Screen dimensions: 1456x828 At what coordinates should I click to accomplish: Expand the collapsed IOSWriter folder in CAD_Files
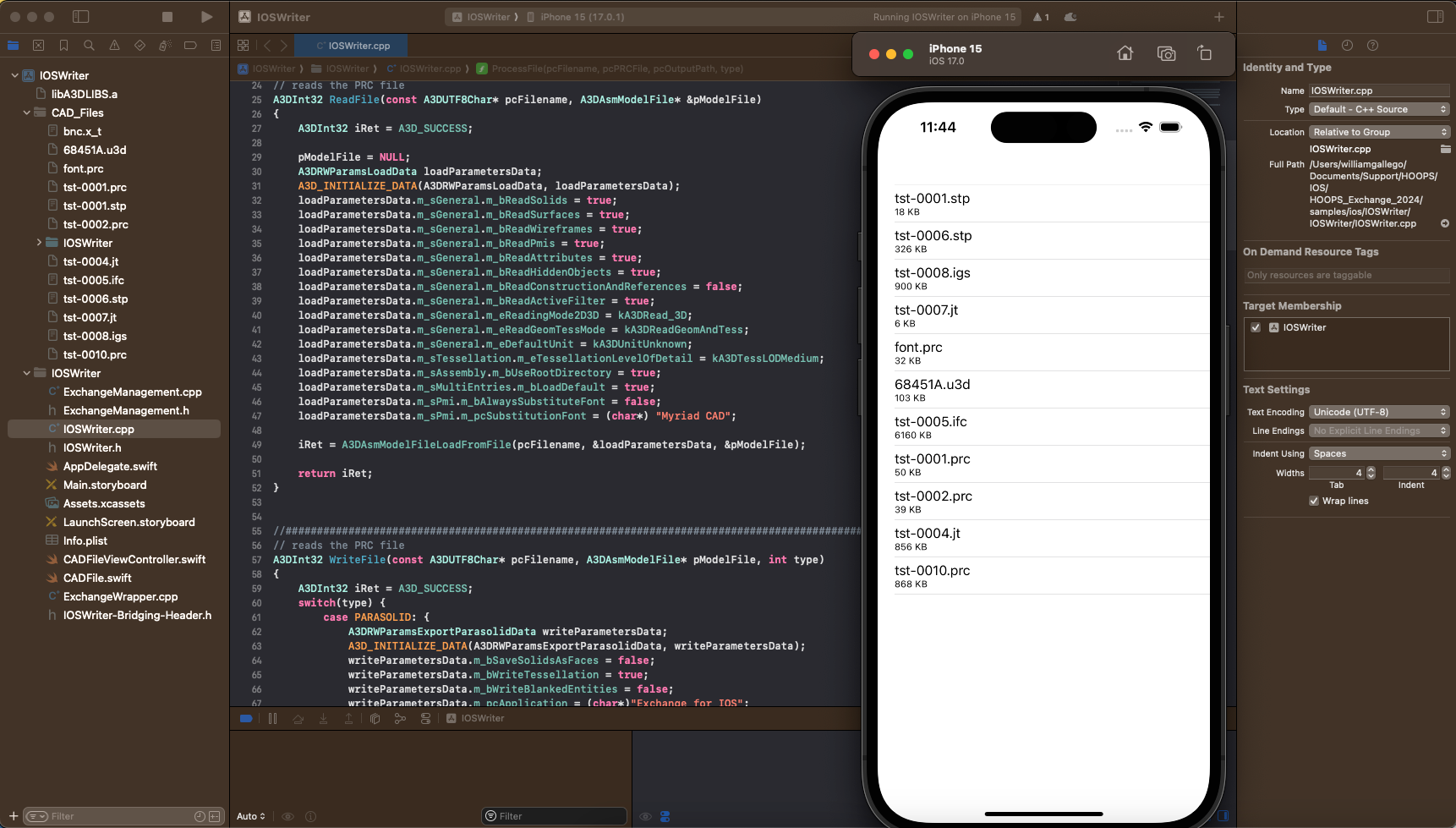(x=39, y=243)
